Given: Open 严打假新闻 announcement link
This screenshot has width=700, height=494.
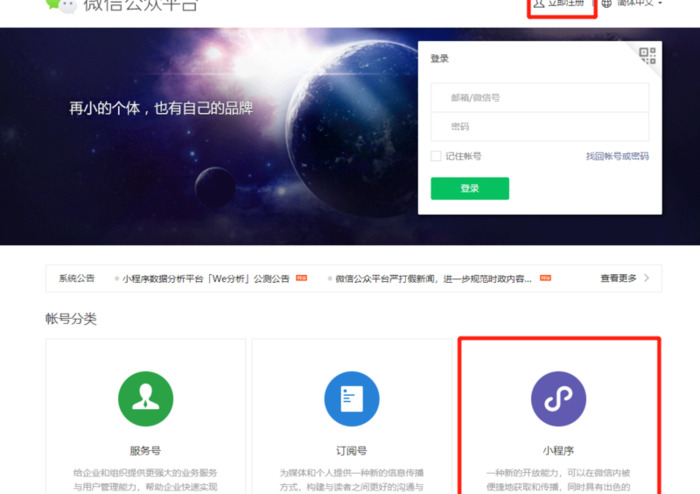Looking at the screenshot, I should click(x=433, y=278).
